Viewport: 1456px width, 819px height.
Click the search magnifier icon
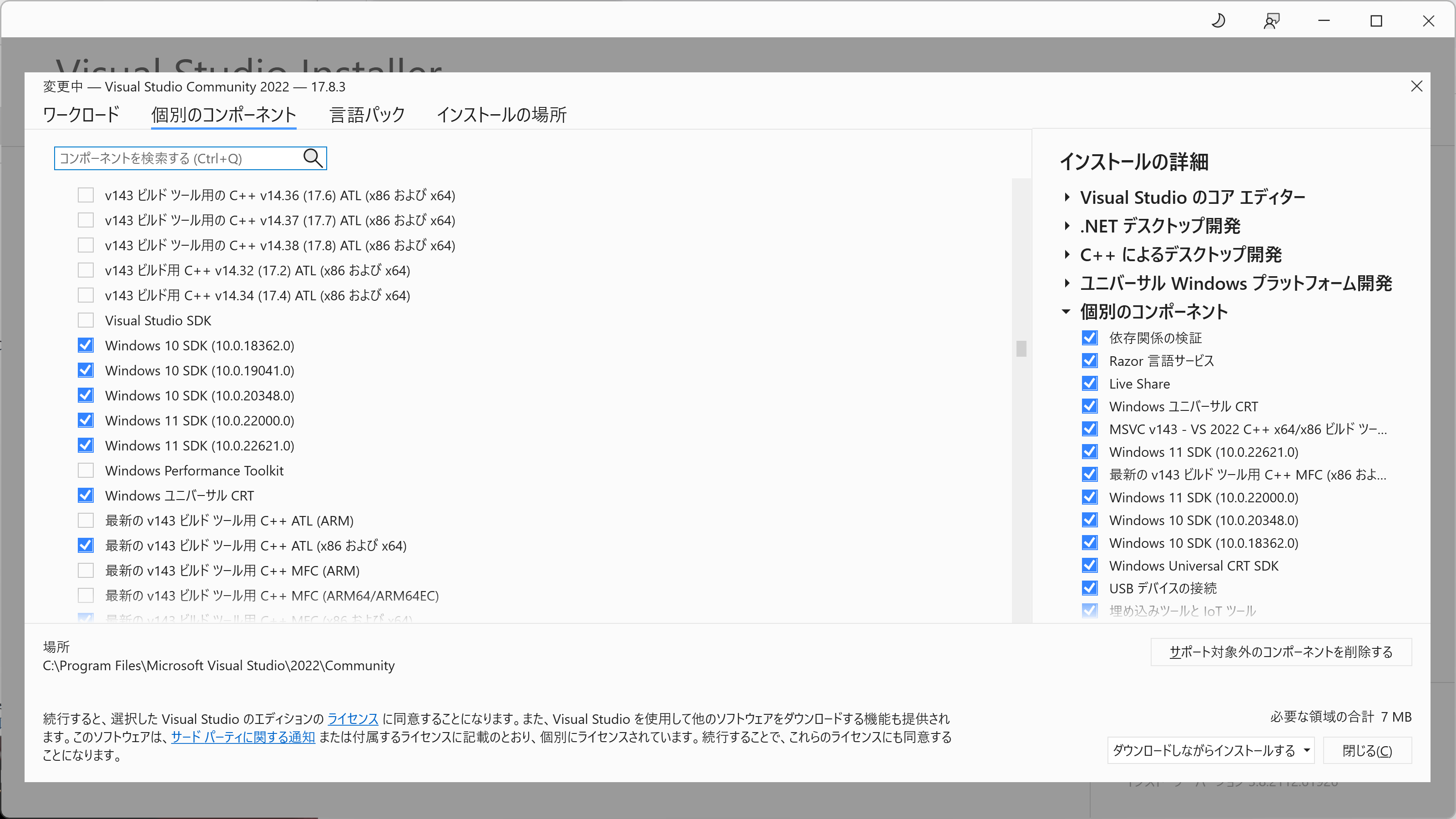(313, 158)
